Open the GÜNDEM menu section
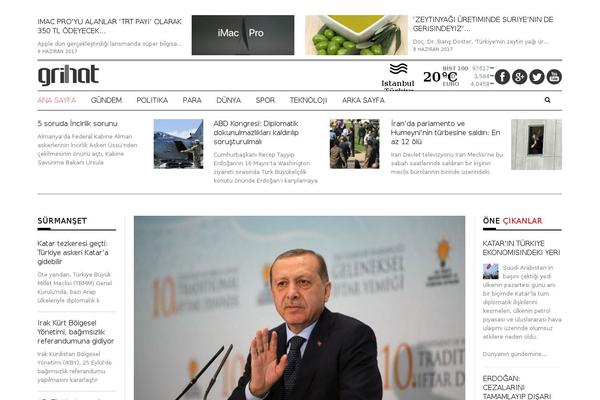600x400 pixels. point(106,100)
